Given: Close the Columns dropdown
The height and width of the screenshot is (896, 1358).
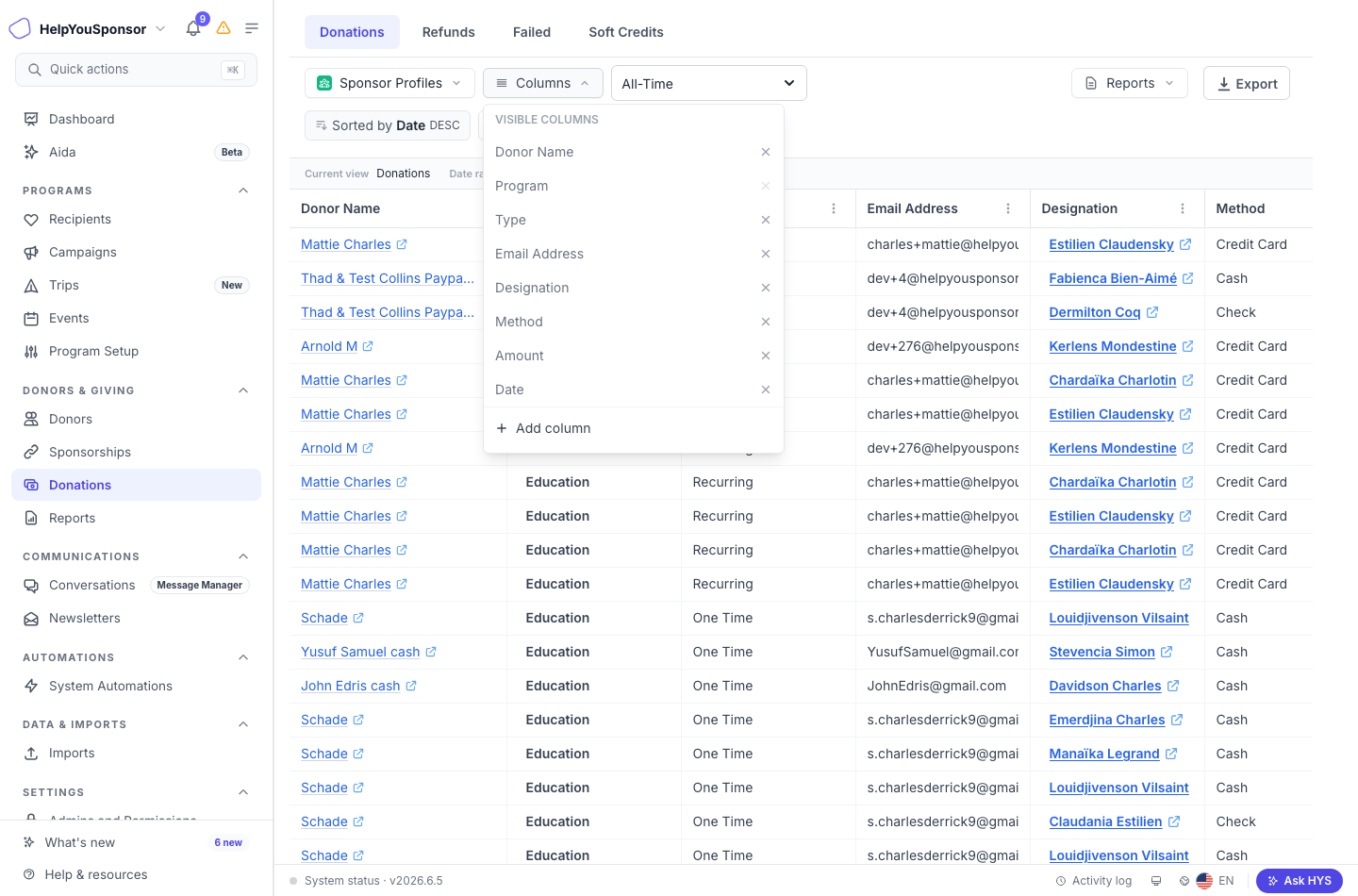Looking at the screenshot, I should tap(543, 83).
